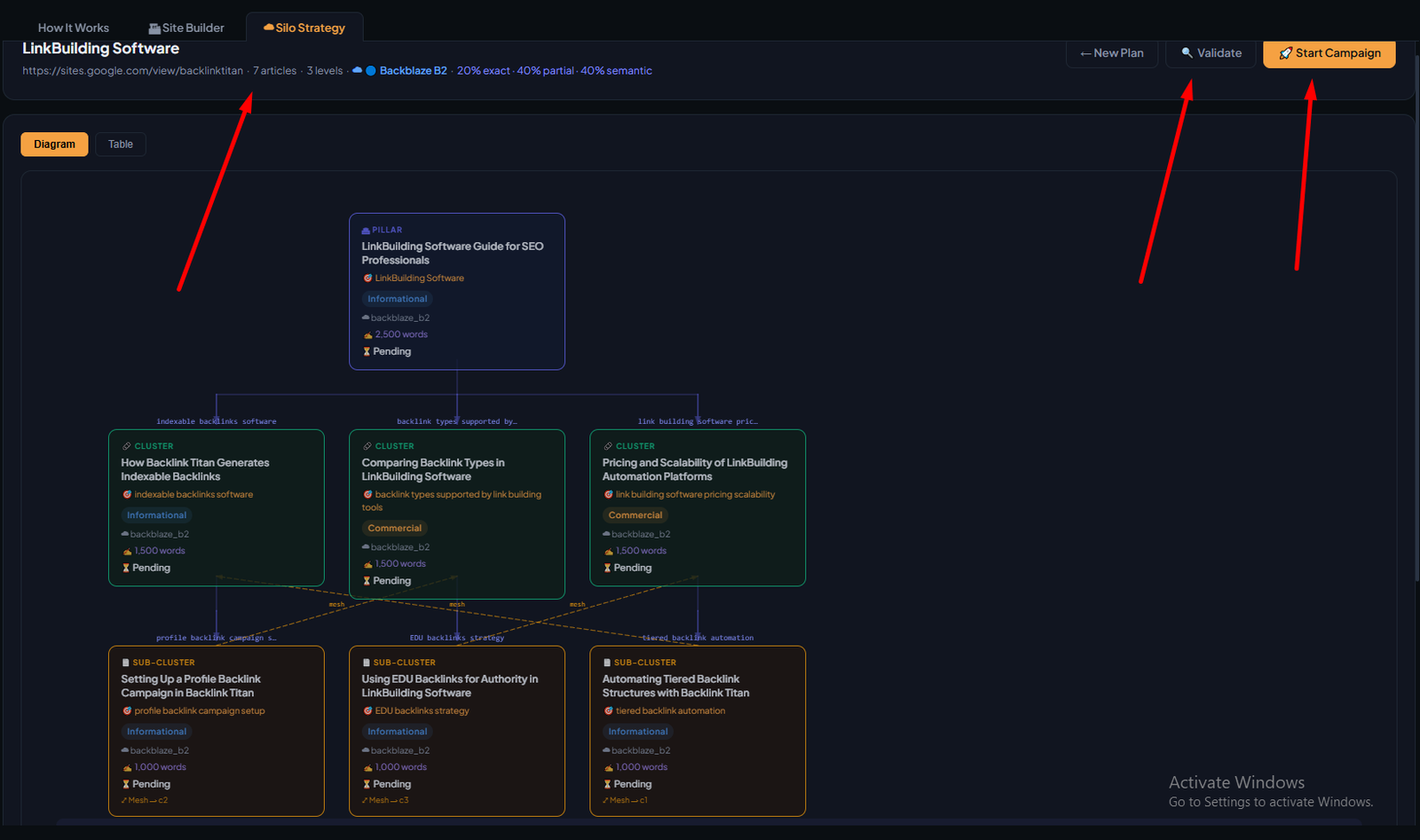This screenshot has height=840, width=1420.
Task: Click target icon beside profile backlink campaign setup
Action: pyautogui.click(x=127, y=711)
